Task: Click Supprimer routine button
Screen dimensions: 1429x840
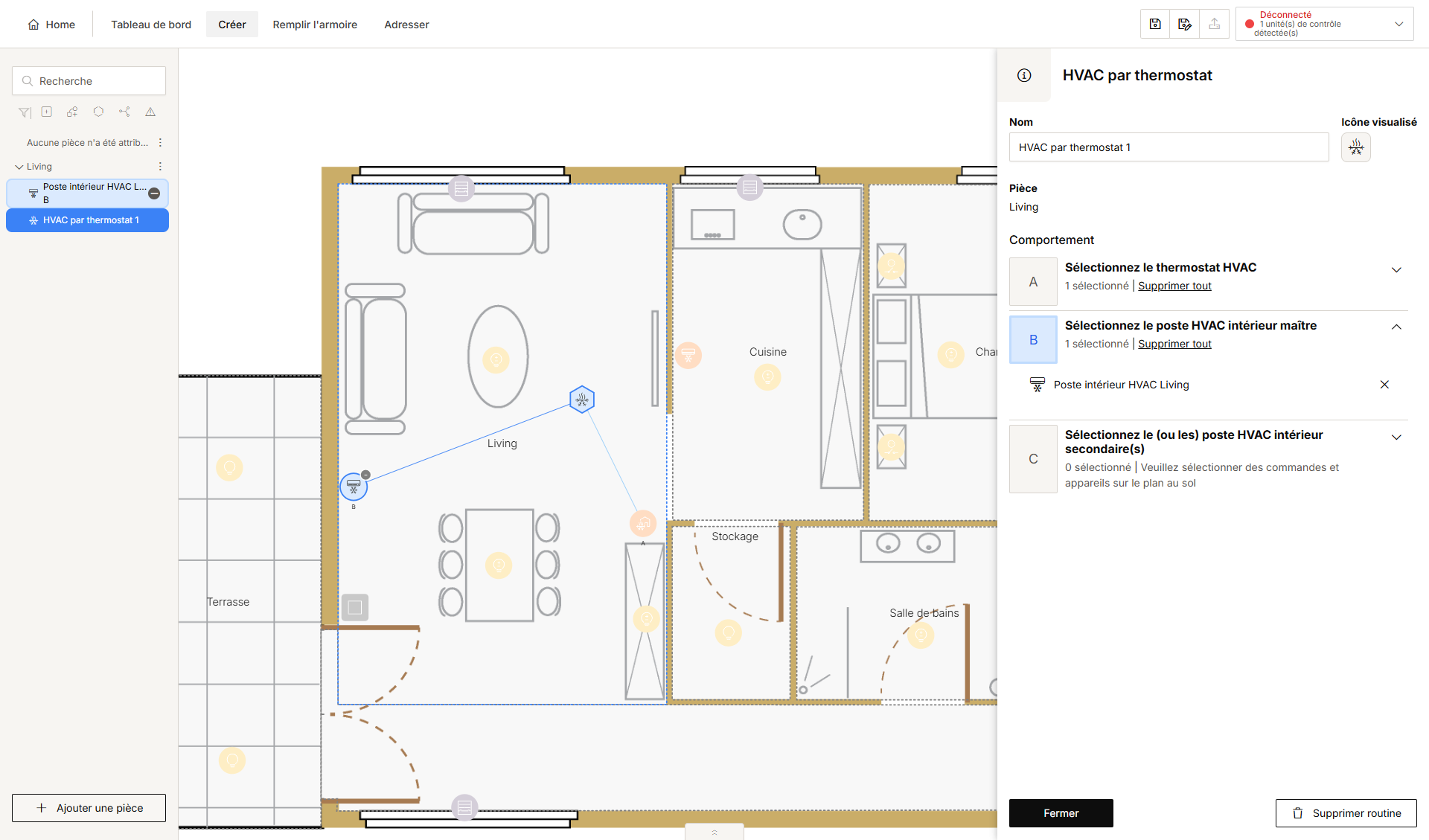Action: coord(1346,813)
